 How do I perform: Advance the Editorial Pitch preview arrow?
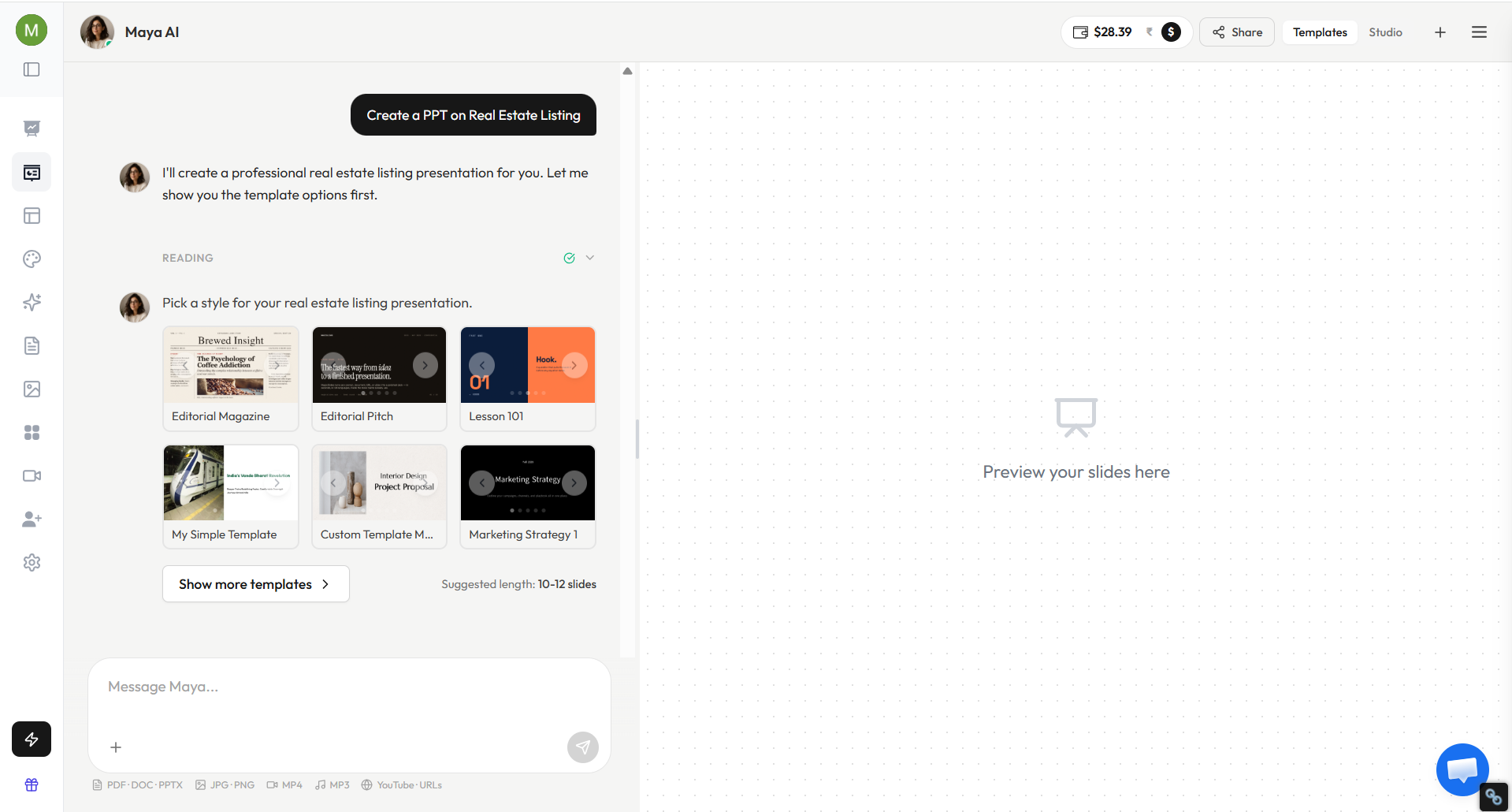coord(425,365)
